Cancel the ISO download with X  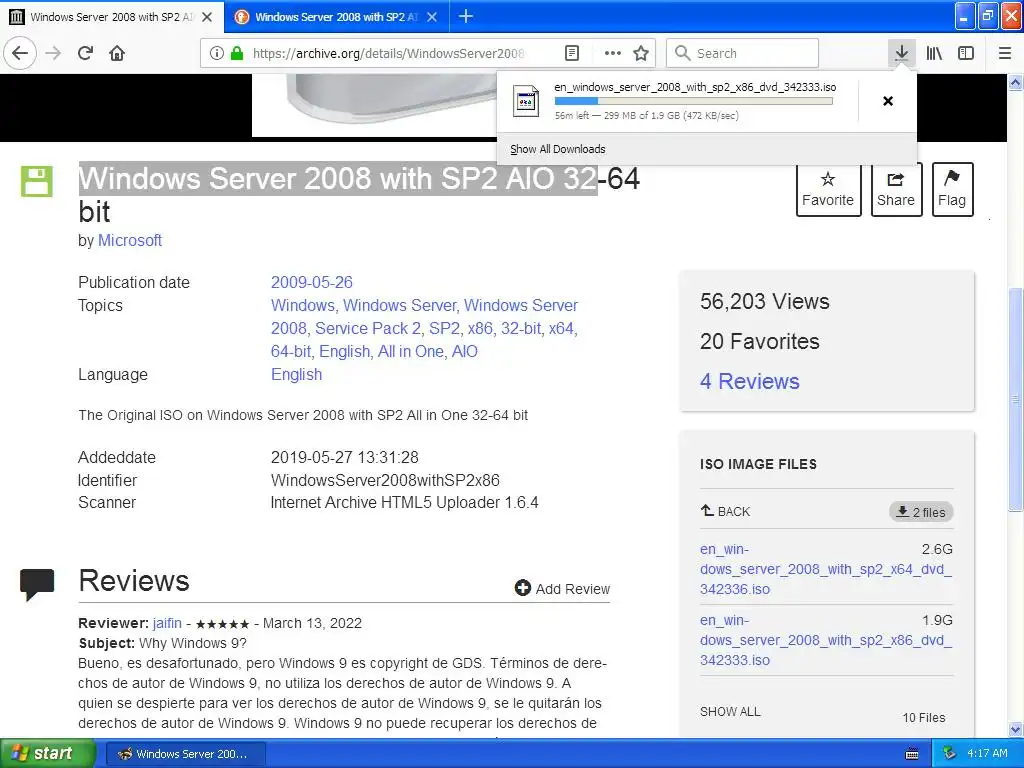pos(888,101)
